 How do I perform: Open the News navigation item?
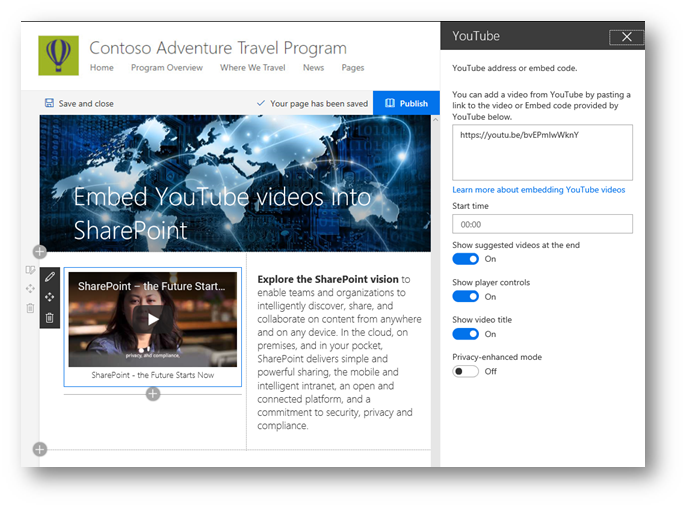tap(313, 68)
